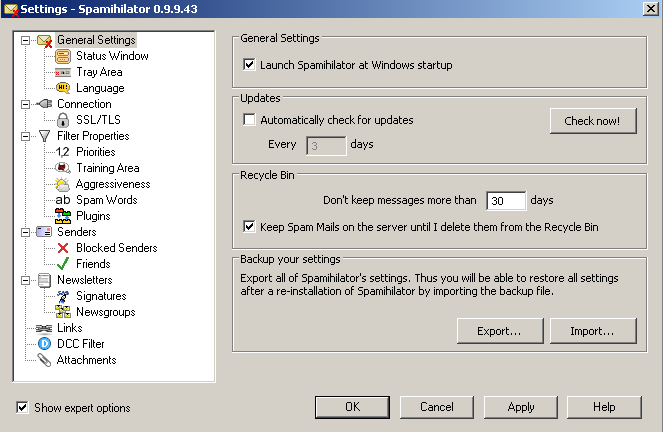Image resolution: width=663 pixels, height=432 pixels.
Task: Click the Priorities 12 icon
Action: pyautogui.click(x=63, y=152)
